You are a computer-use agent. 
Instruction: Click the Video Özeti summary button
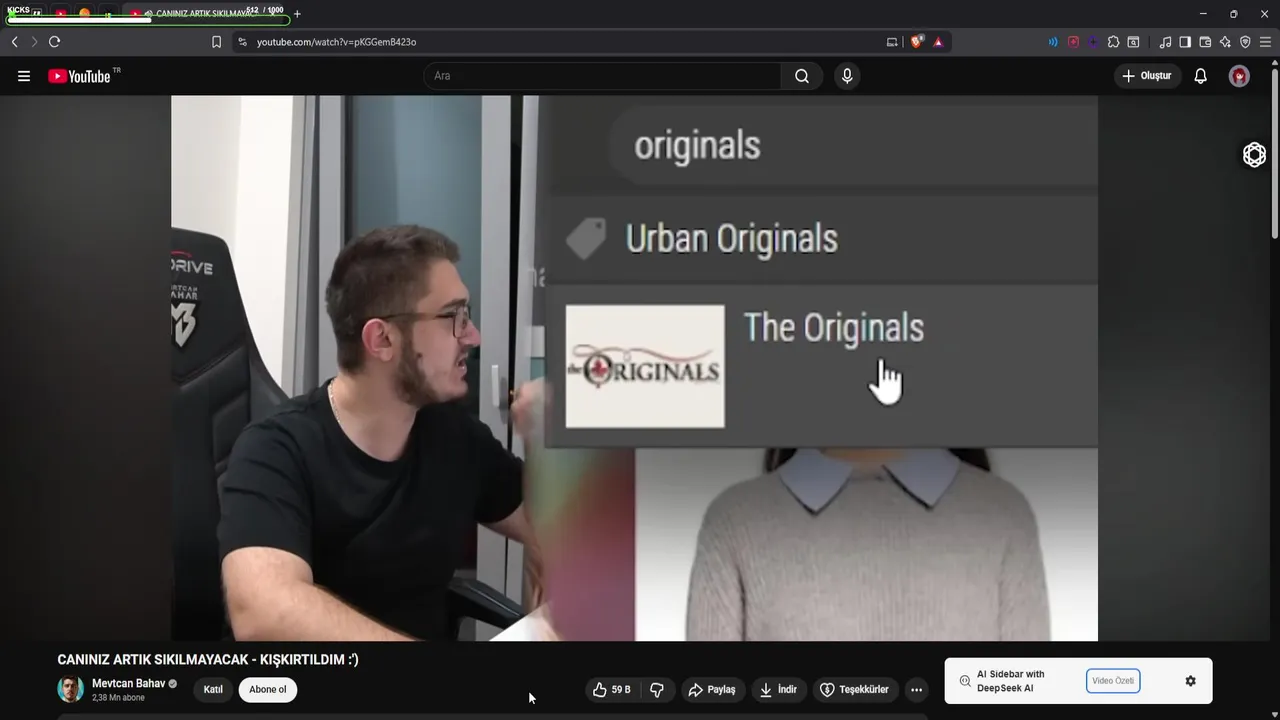[x=1113, y=681]
